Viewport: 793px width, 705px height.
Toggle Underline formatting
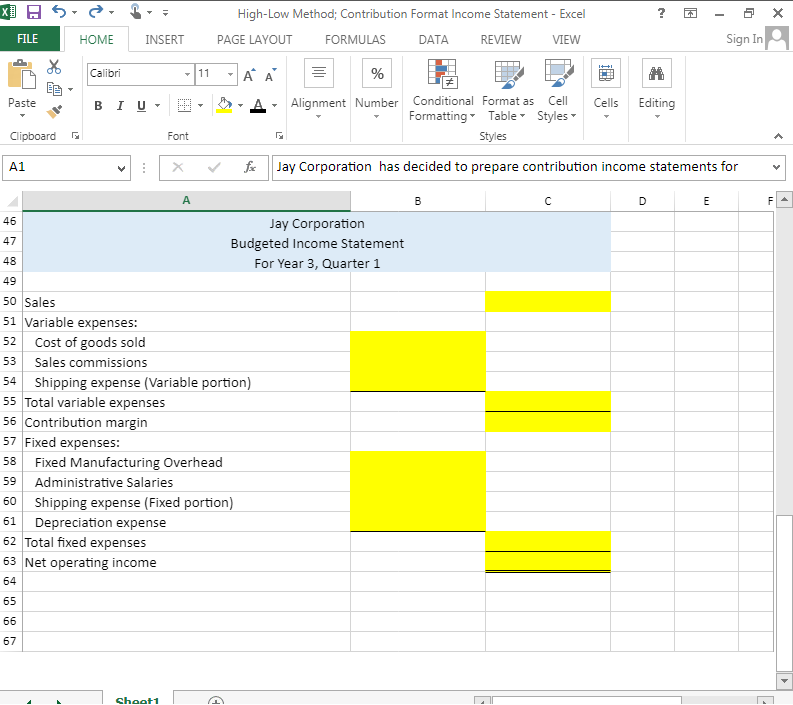(142, 105)
